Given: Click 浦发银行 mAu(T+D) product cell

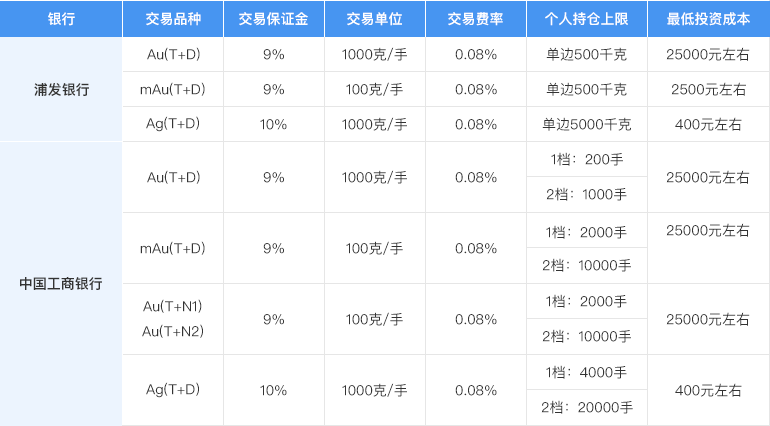Looking at the screenshot, I should tap(173, 89).
